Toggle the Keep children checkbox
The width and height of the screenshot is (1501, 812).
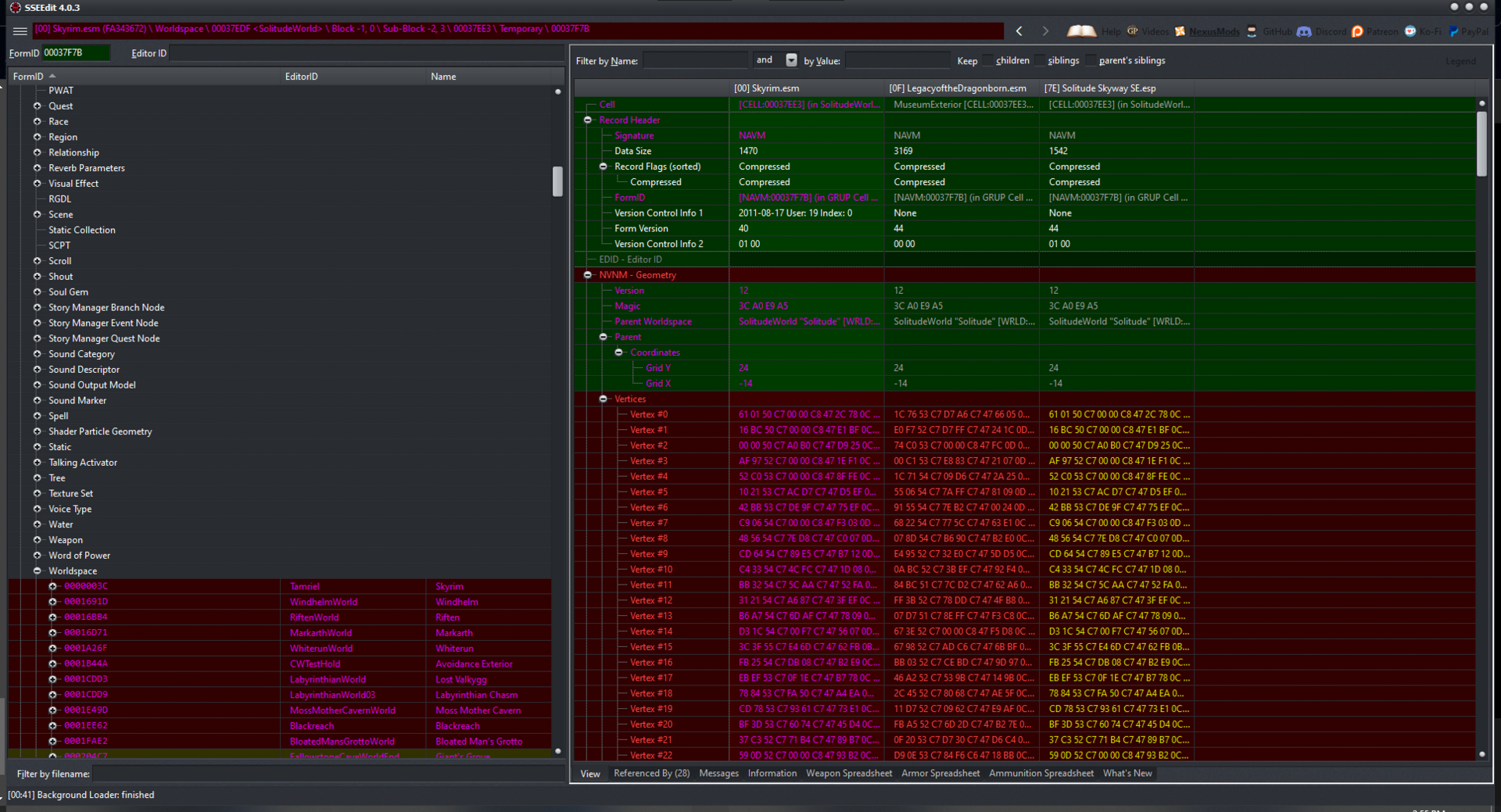(x=988, y=61)
